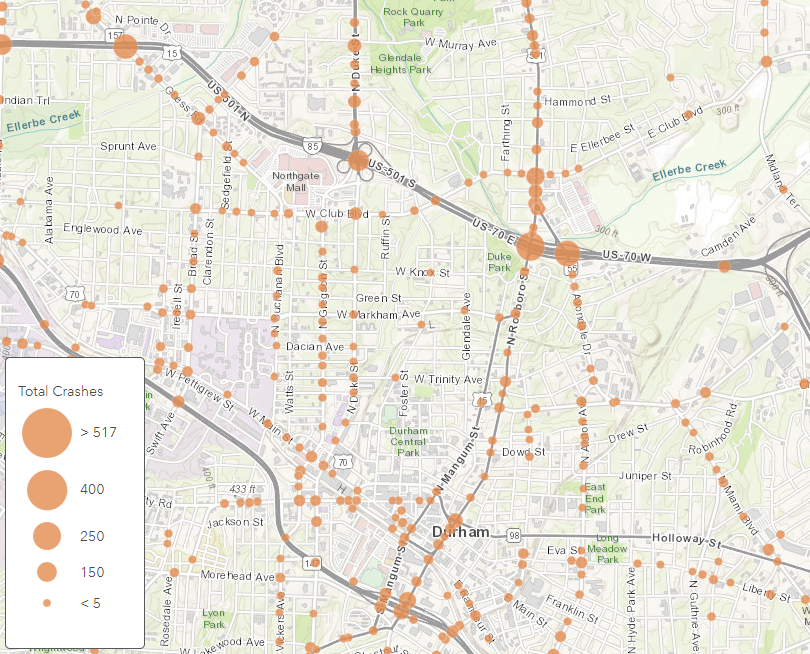Select the Juniper St label
This screenshot has height=654, width=810.
(x=646, y=475)
